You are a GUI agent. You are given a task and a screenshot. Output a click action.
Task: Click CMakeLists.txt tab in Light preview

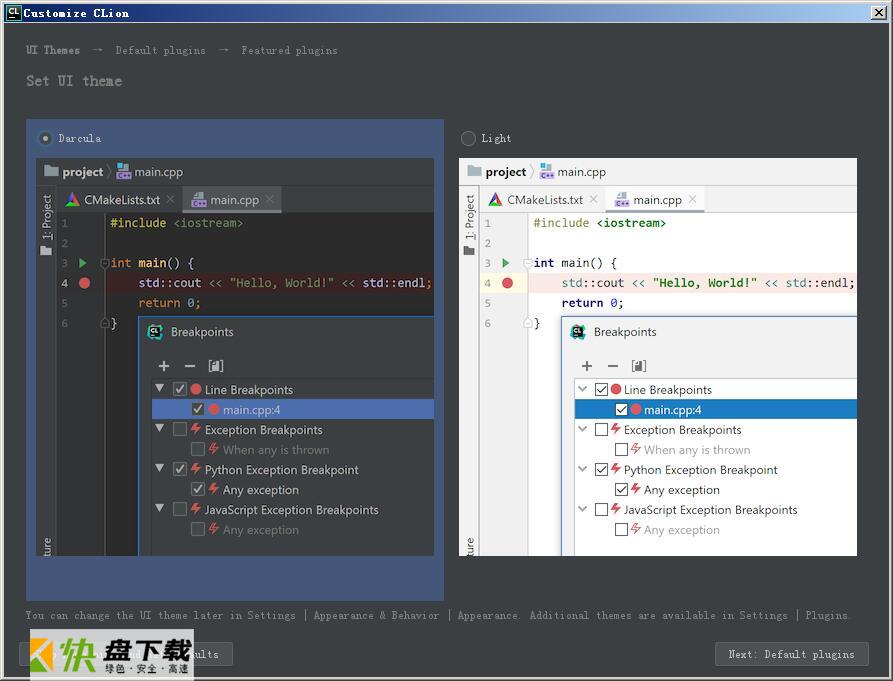click(544, 200)
